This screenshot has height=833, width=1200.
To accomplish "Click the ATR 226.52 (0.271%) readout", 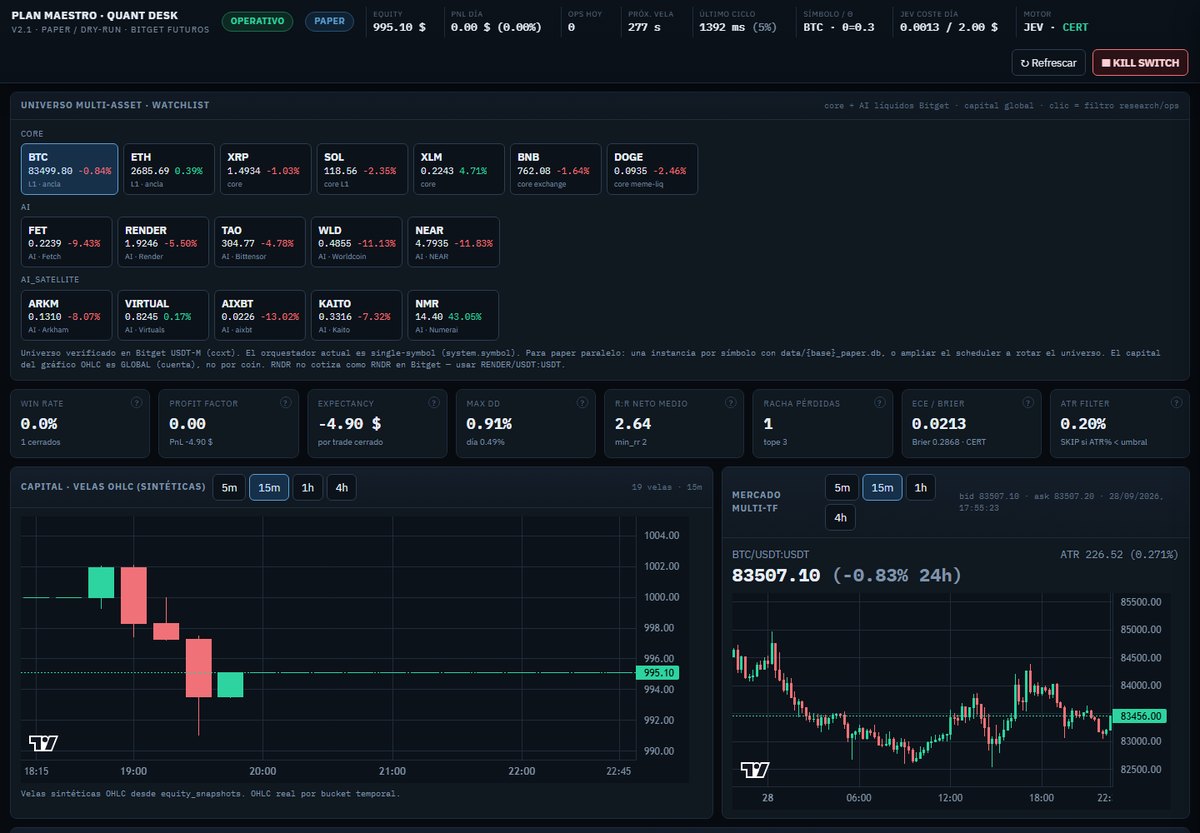I will 1119,554.
